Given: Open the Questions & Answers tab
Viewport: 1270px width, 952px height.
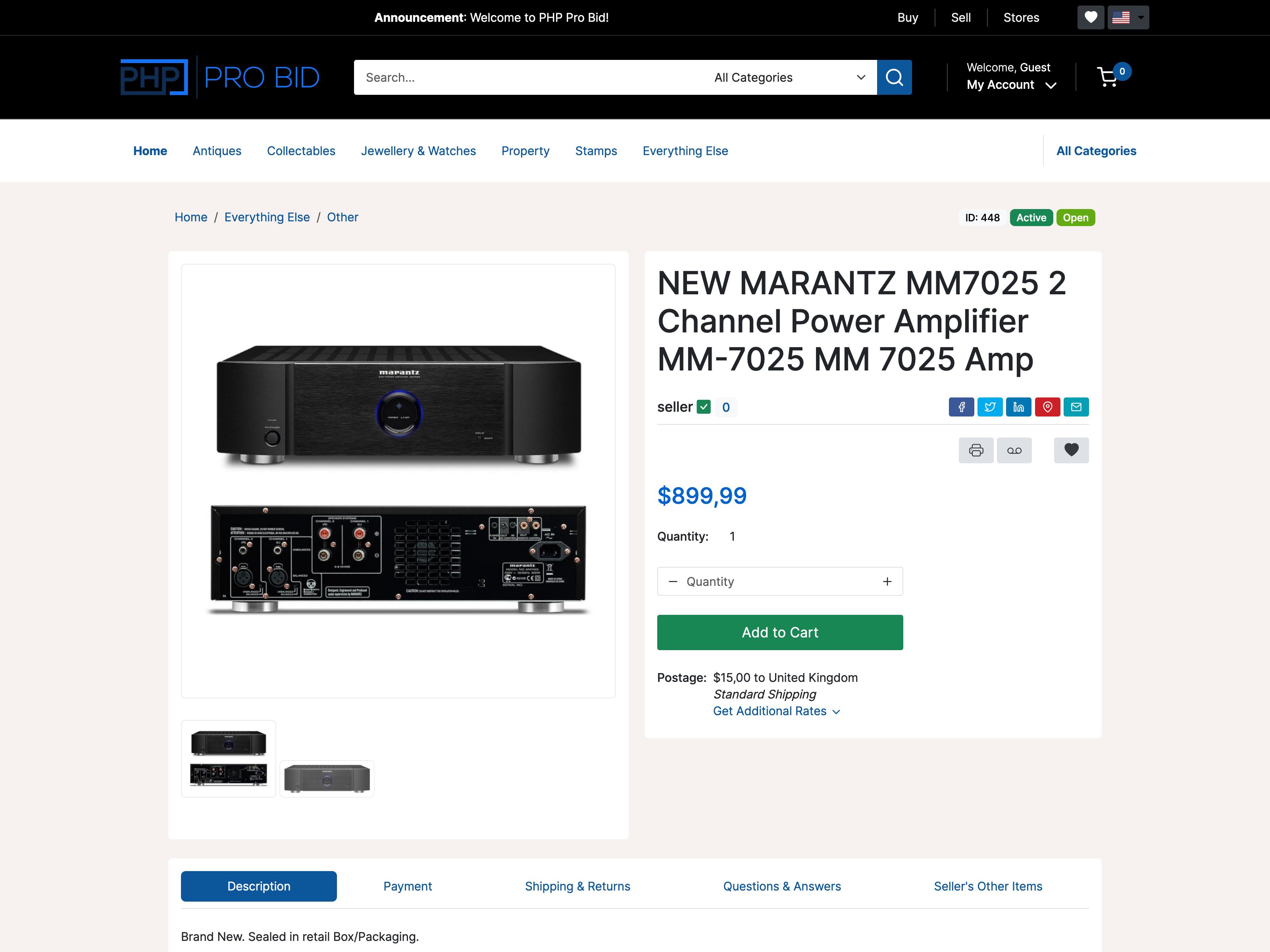Looking at the screenshot, I should [x=781, y=886].
